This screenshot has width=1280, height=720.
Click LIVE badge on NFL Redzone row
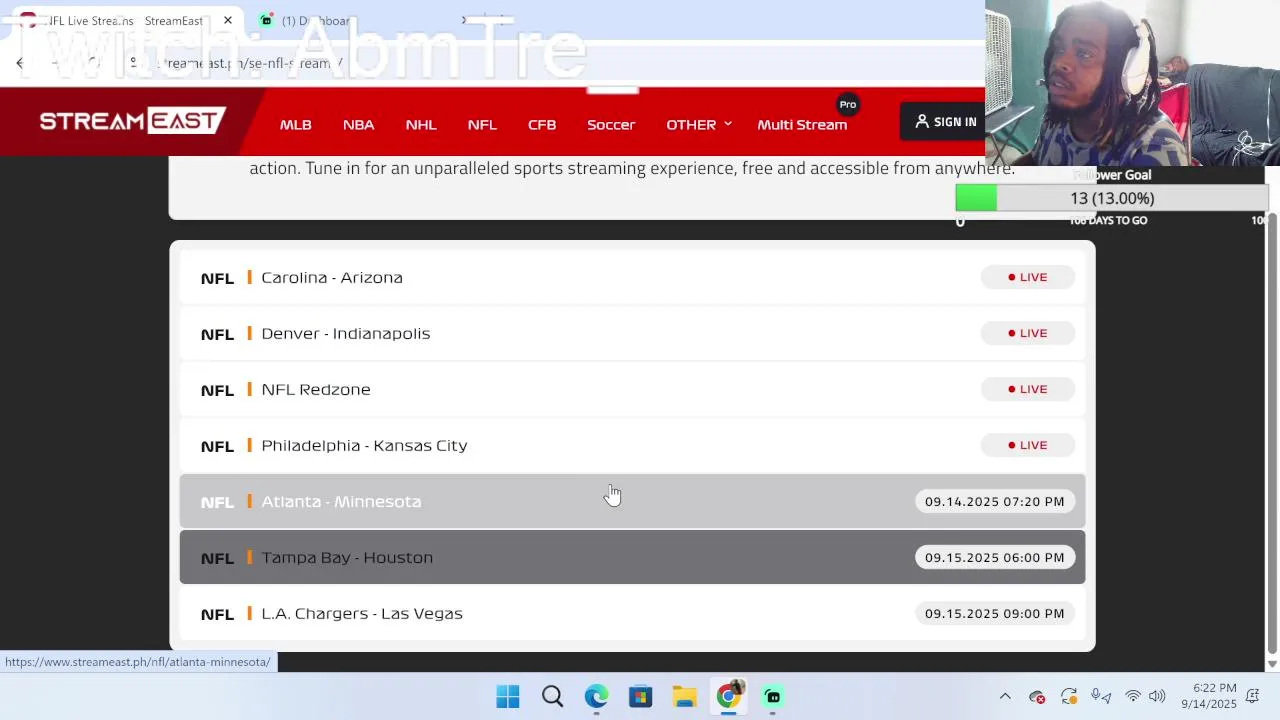coord(1028,389)
